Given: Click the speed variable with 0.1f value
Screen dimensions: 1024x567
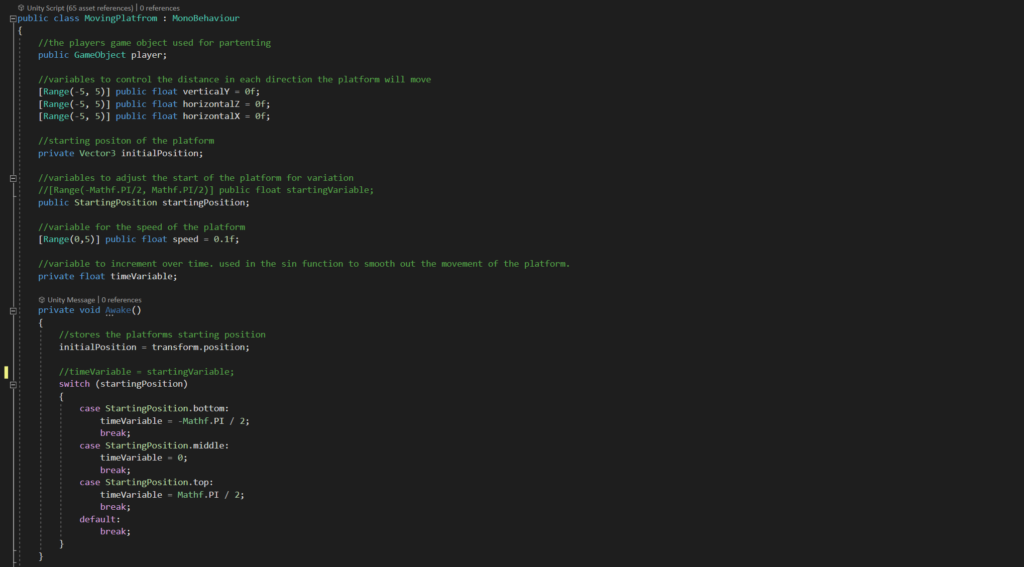Looking at the screenshot, I should click(185, 240).
